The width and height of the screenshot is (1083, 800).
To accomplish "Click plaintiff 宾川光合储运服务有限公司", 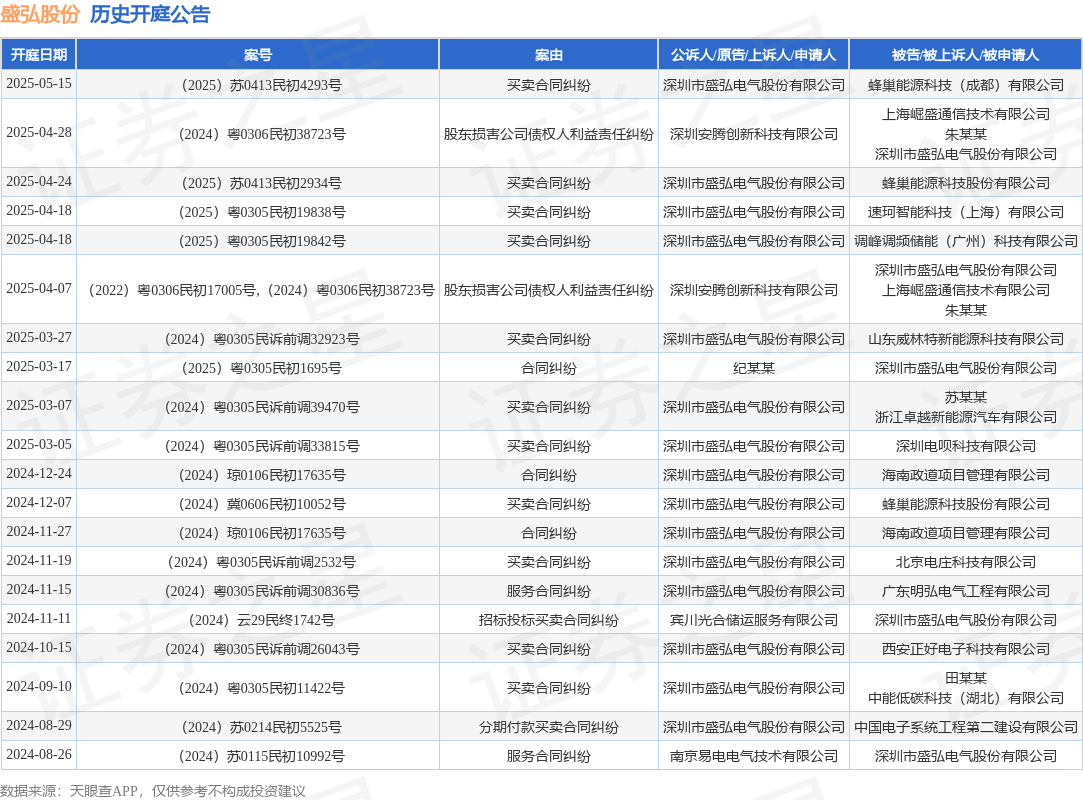I will click(x=754, y=620).
